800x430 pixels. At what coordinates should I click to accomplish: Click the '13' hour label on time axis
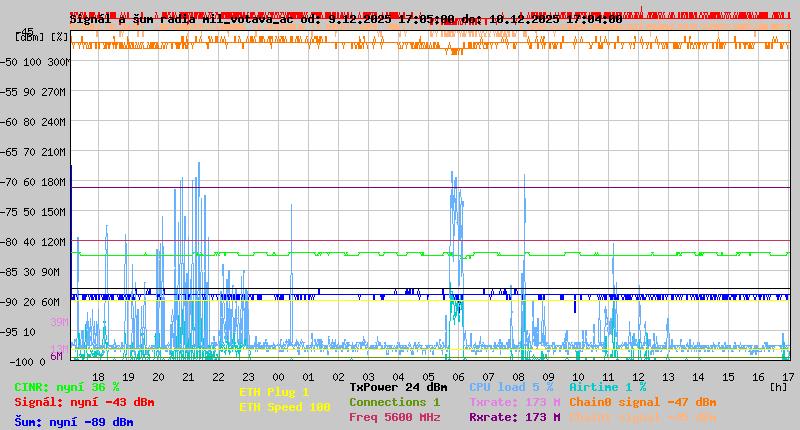coord(668,377)
